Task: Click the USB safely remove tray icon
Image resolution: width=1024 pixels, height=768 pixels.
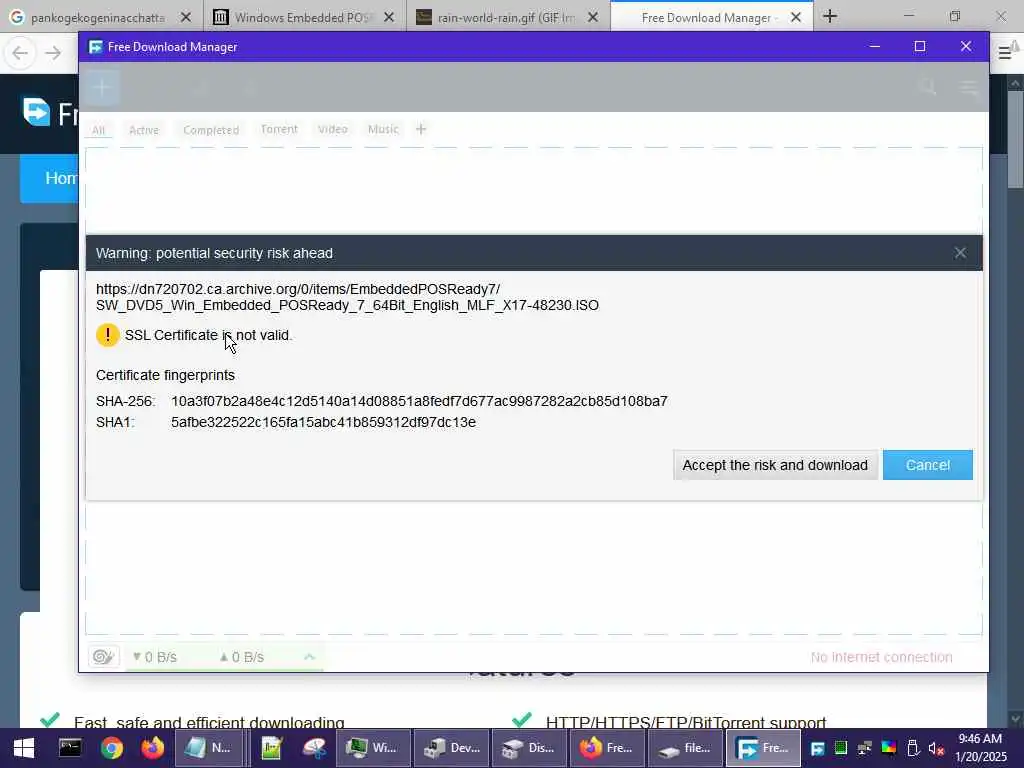Action: pyautogui.click(x=913, y=748)
